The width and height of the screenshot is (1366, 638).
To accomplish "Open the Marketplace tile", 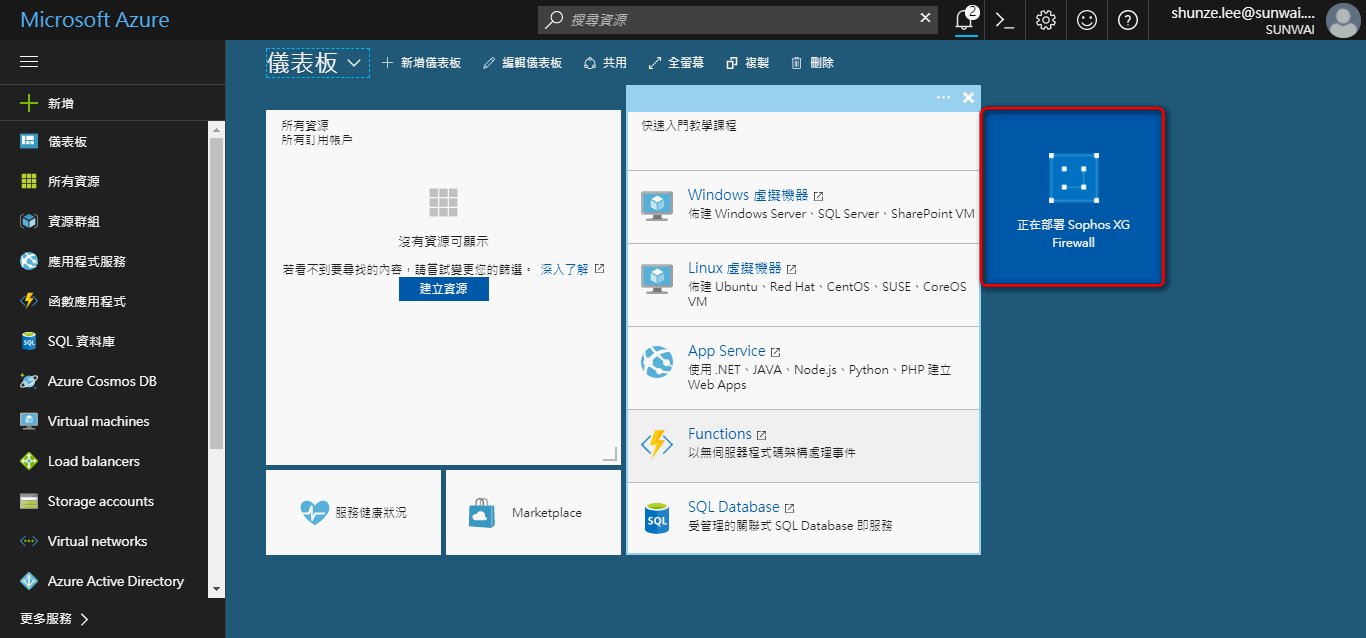I will coord(533,513).
